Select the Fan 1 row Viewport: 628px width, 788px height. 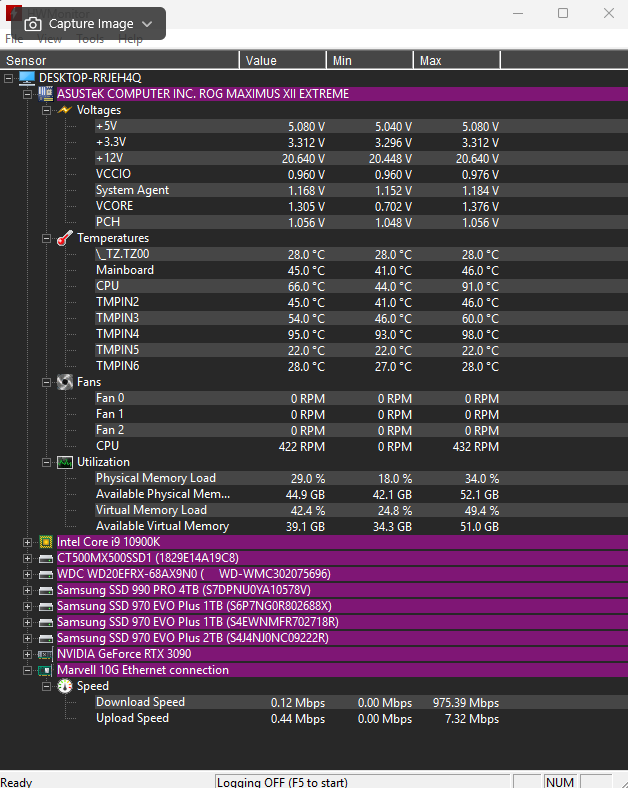[361, 415]
